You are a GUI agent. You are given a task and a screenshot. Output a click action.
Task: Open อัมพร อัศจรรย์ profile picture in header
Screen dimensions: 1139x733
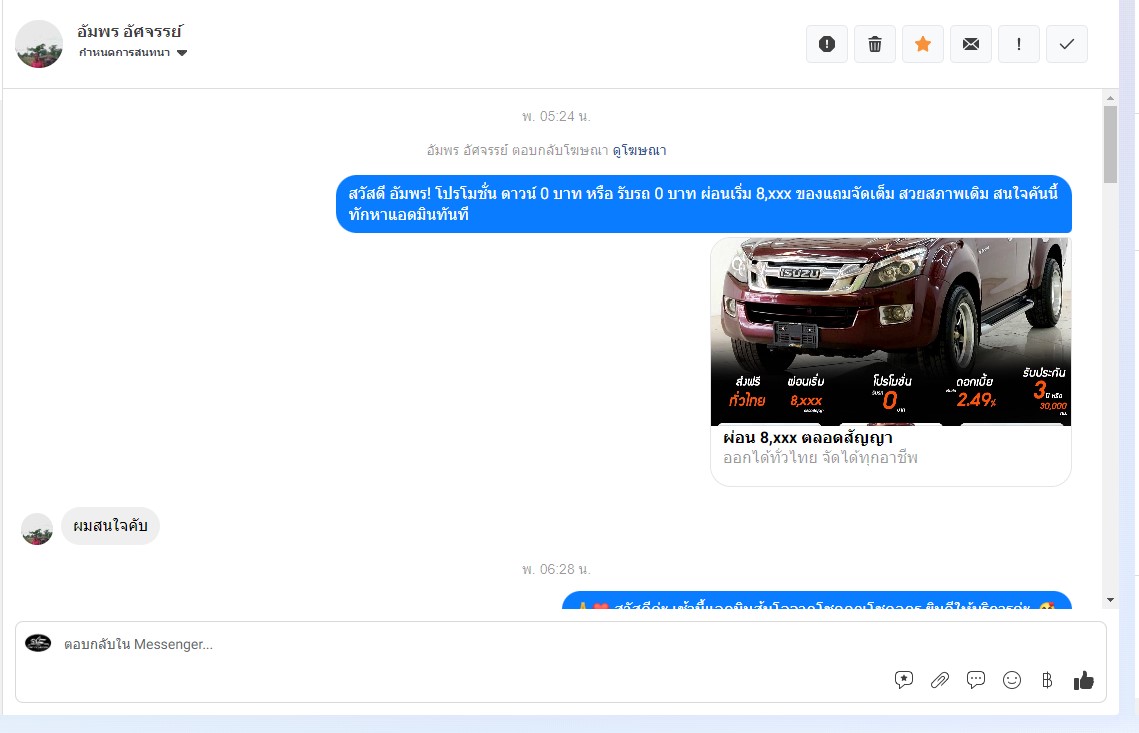38,44
